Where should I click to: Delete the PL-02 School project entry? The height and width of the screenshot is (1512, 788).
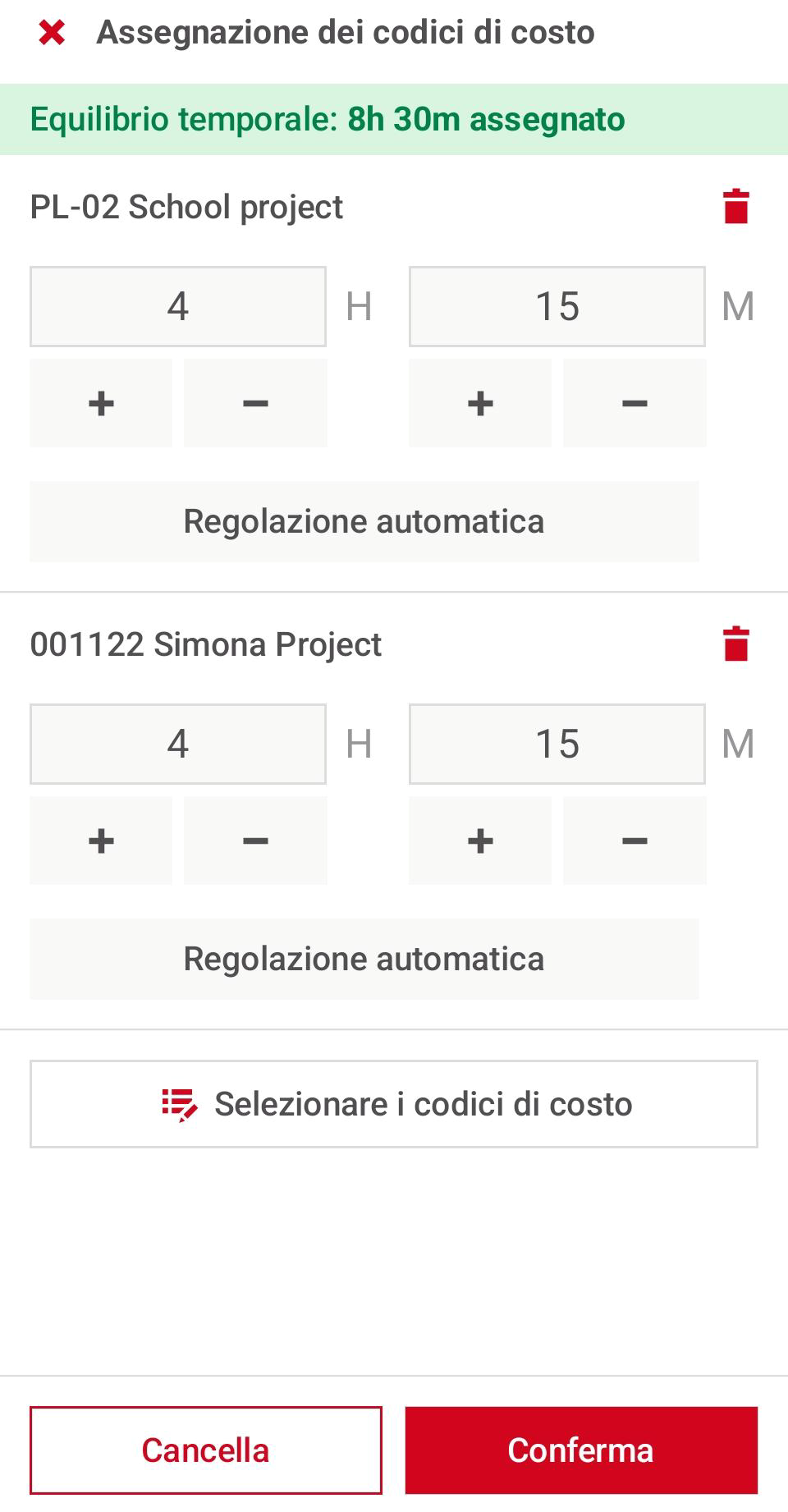click(736, 207)
